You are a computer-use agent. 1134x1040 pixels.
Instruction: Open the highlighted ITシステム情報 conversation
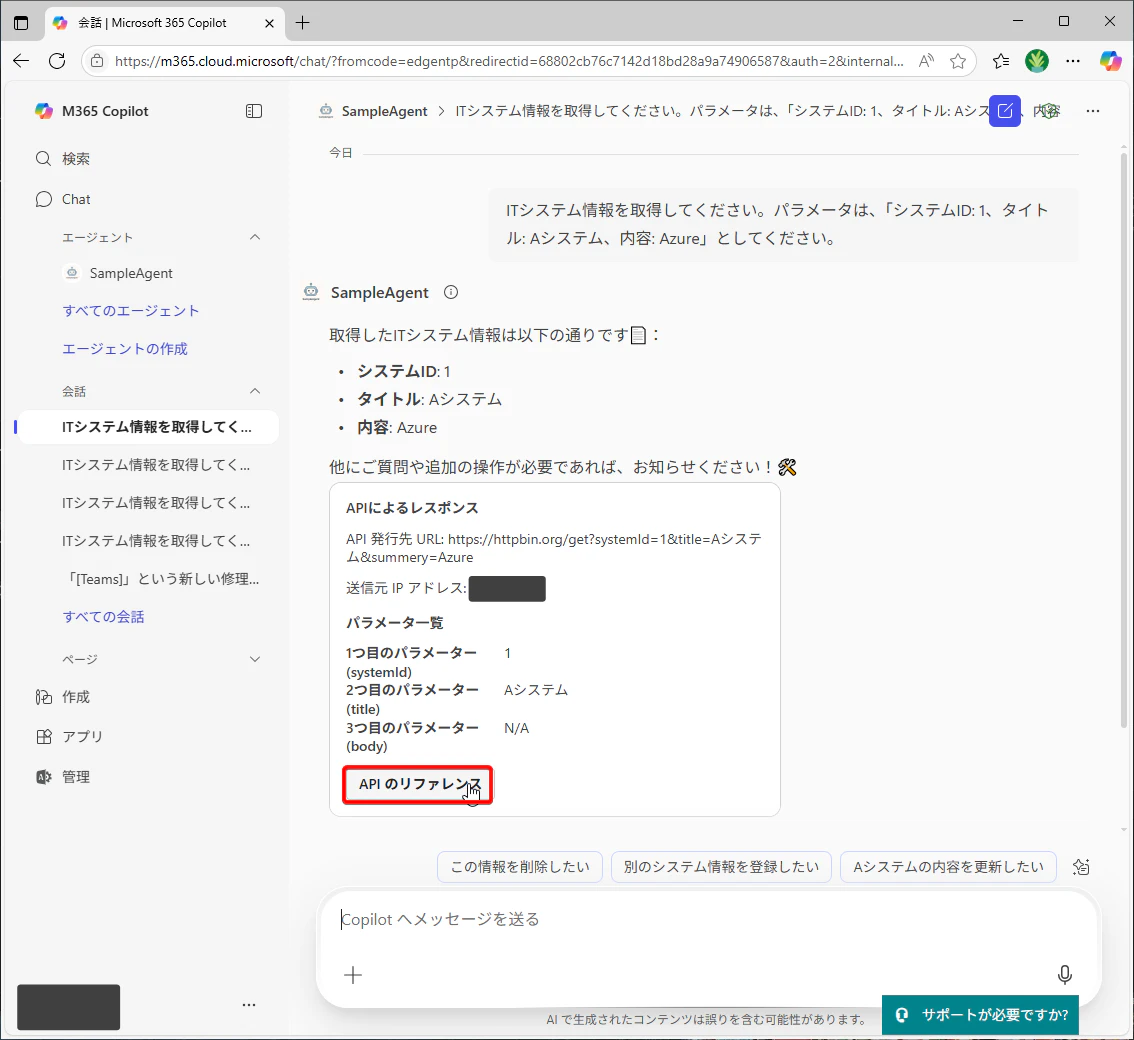tap(148, 427)
